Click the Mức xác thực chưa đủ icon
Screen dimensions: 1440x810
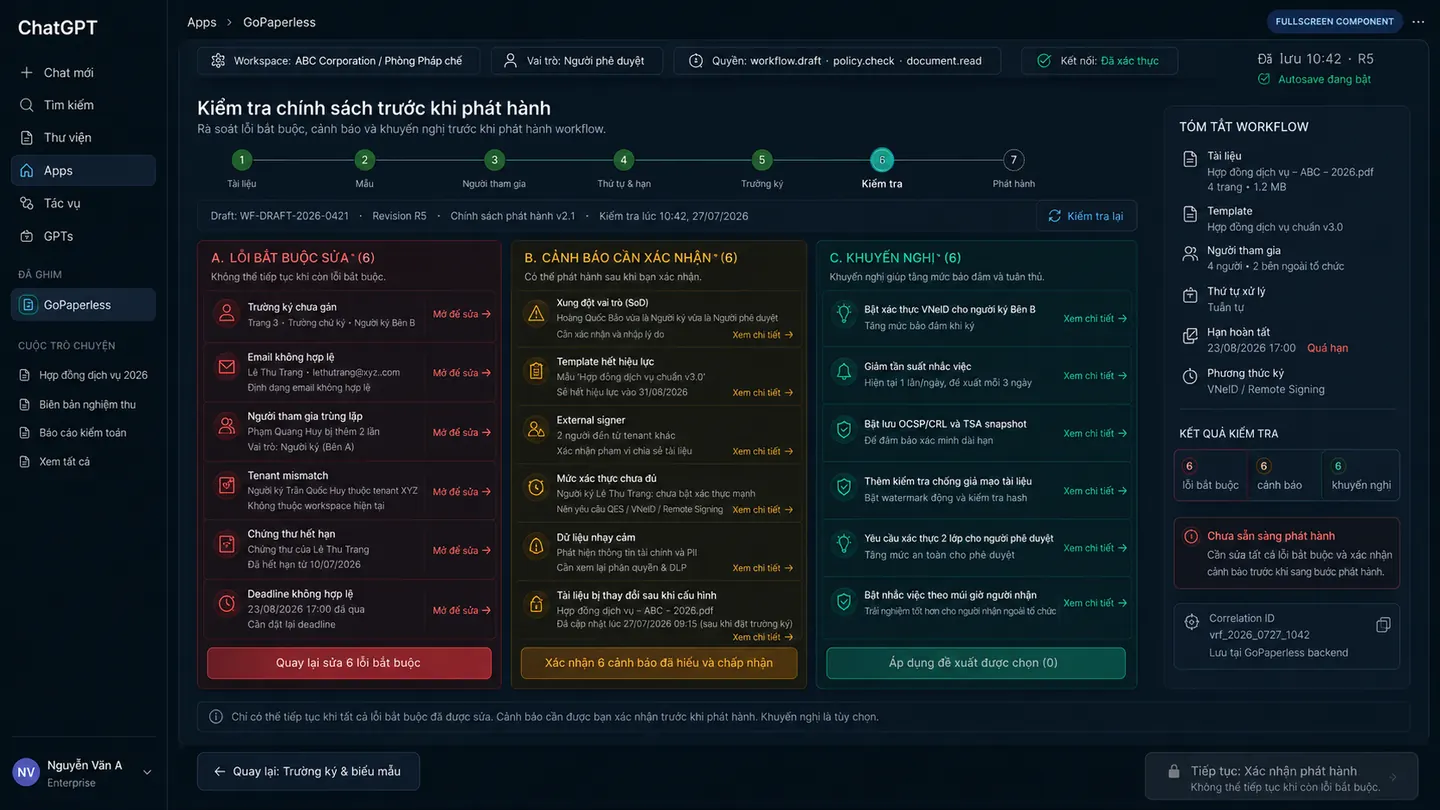pyautogui.click(x=537, y=487)
